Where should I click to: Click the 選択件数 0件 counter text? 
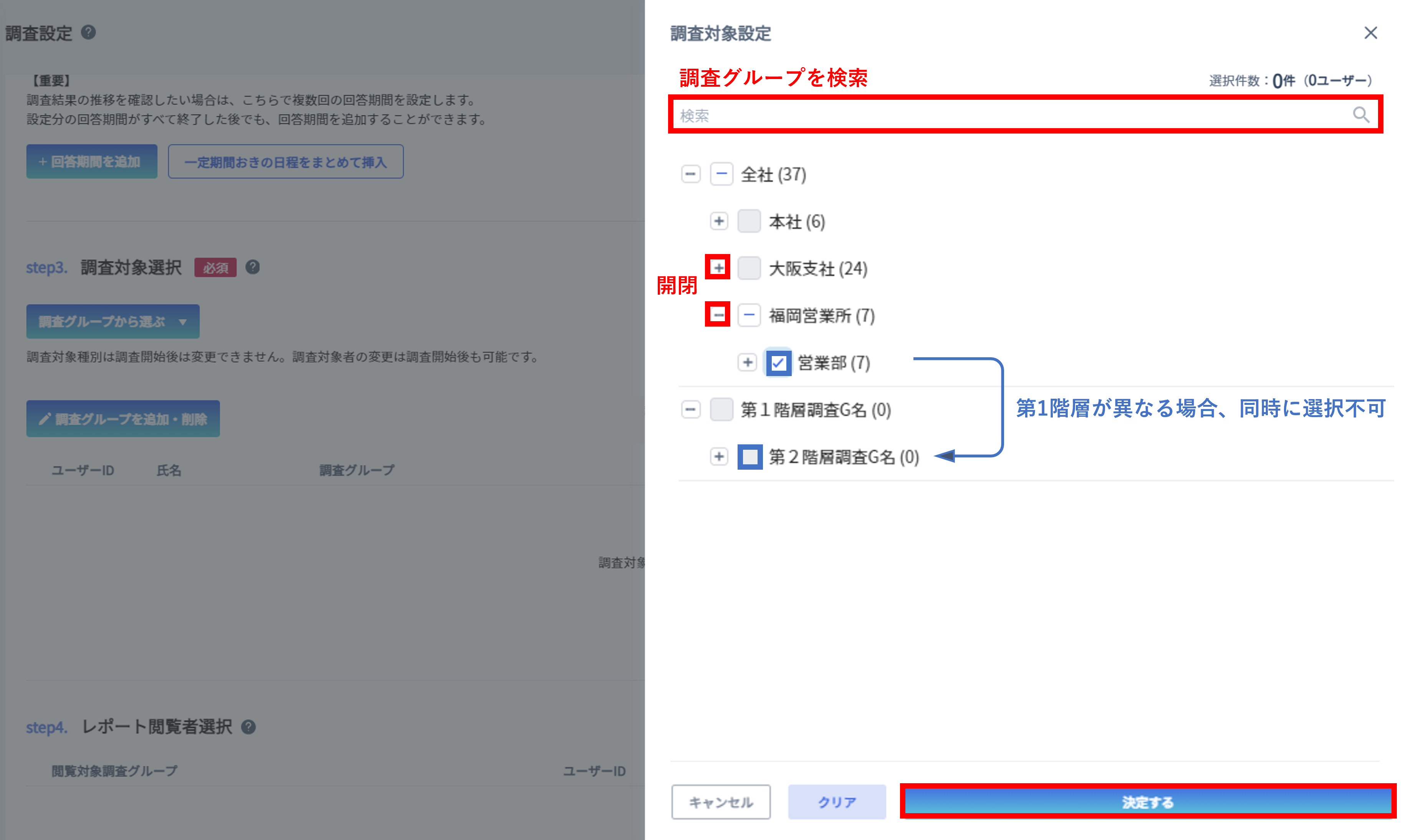pos(1290,80)
